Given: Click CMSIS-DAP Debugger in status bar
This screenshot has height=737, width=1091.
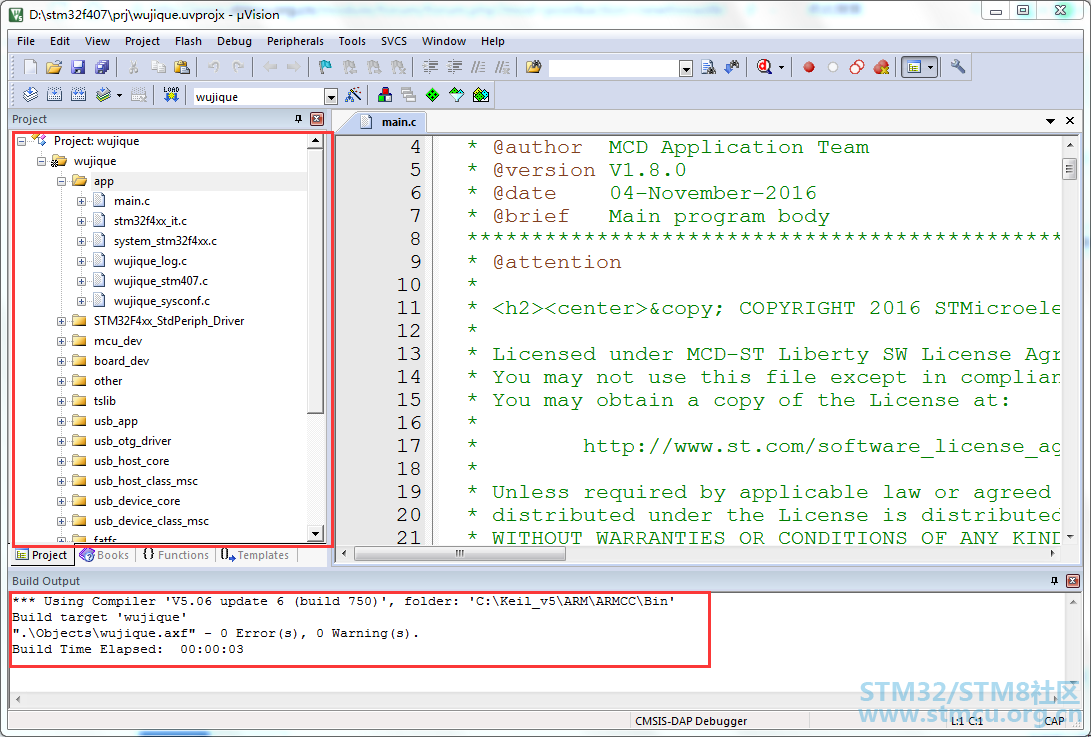Looking at the screenshot, I should coord(691,721).
